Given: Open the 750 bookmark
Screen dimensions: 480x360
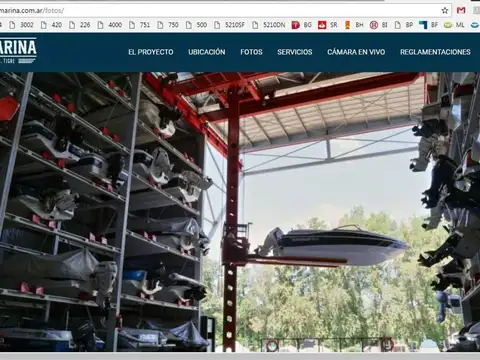Looking at the screenshot, I should (x=168, y=25).
